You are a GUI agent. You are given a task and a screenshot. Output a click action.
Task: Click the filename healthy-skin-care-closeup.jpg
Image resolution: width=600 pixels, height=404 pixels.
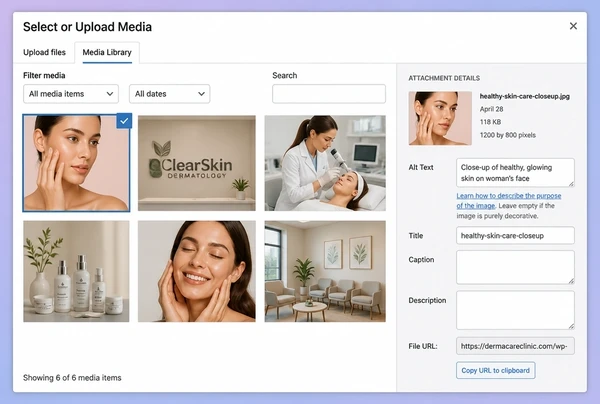pyautogui.click(x=525, y=96)
